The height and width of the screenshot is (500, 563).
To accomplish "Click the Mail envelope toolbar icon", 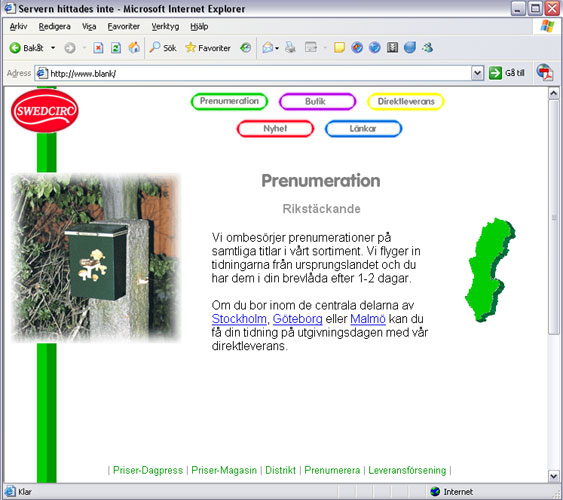I will 267,47.
